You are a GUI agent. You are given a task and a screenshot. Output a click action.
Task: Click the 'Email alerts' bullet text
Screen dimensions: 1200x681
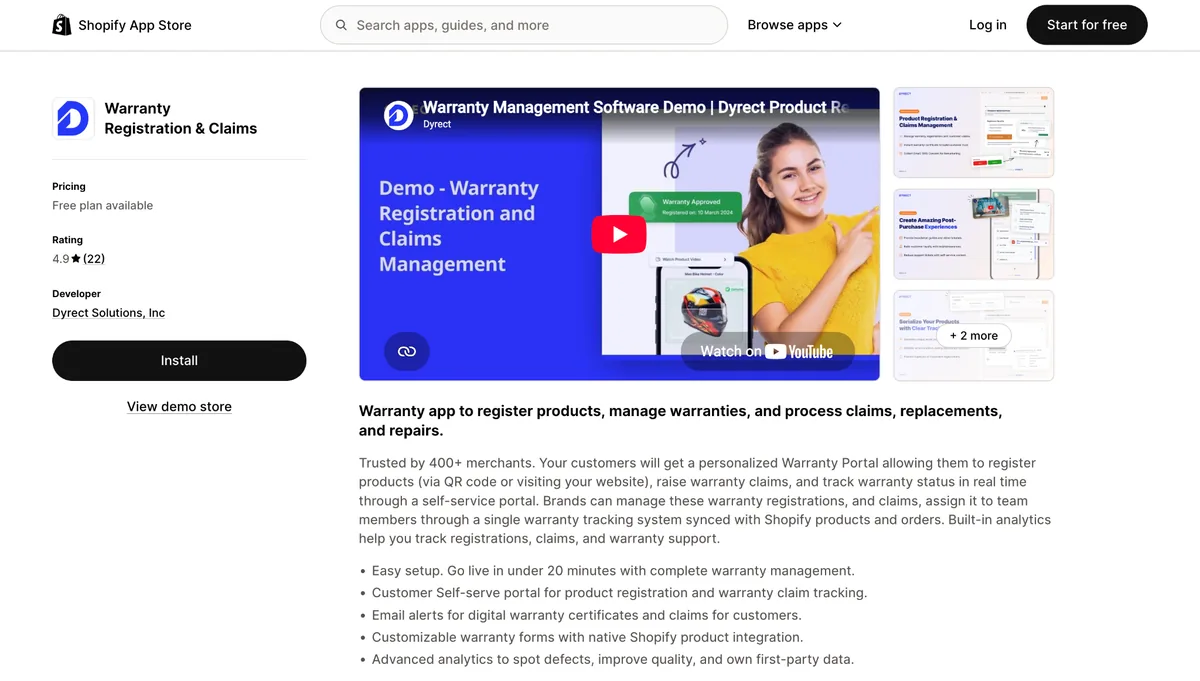(x=587, y=615)
